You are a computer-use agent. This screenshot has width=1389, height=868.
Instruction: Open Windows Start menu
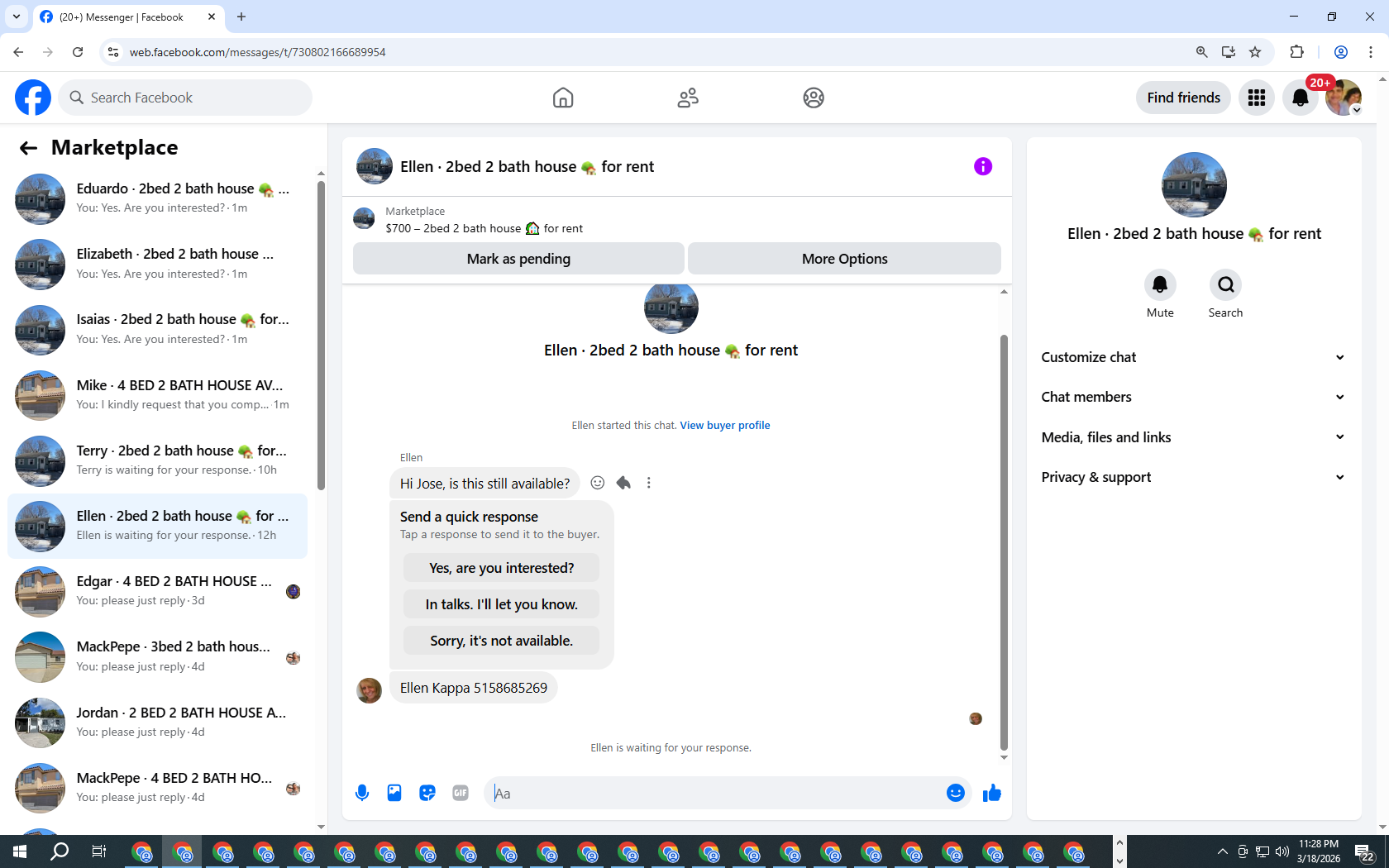click(x=20, y=851)
